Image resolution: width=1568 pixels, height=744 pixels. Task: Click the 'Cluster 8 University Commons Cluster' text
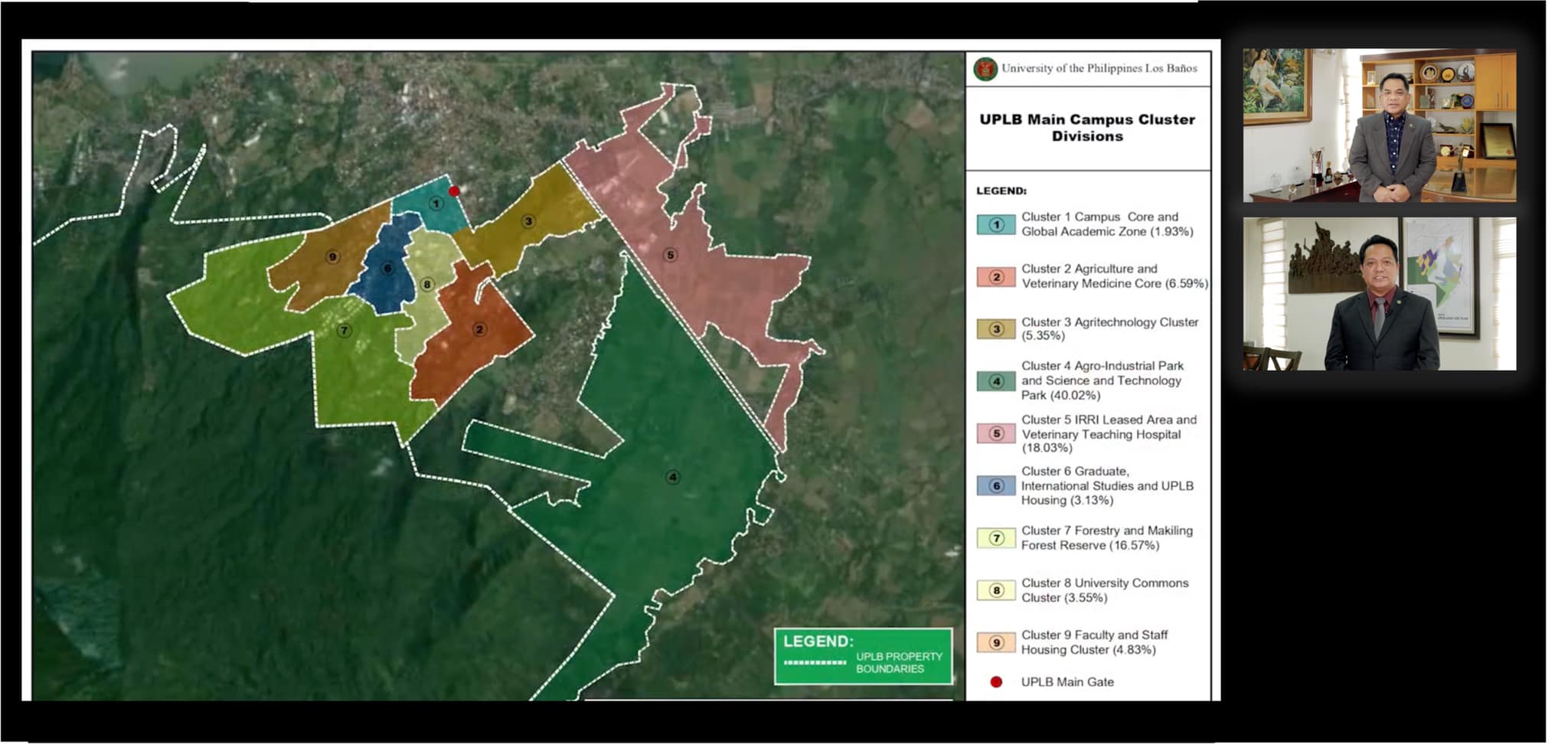click(x=1105, y=590)
